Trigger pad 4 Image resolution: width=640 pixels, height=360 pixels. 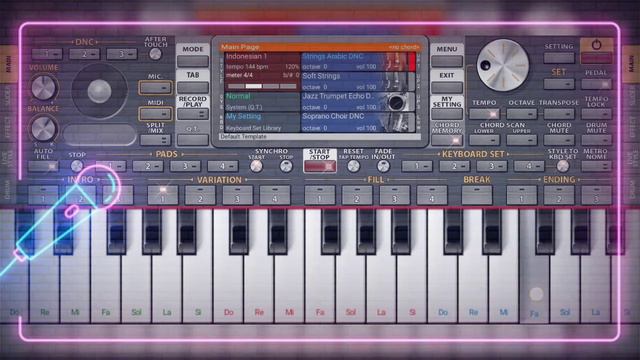click(x=222, y=166)
